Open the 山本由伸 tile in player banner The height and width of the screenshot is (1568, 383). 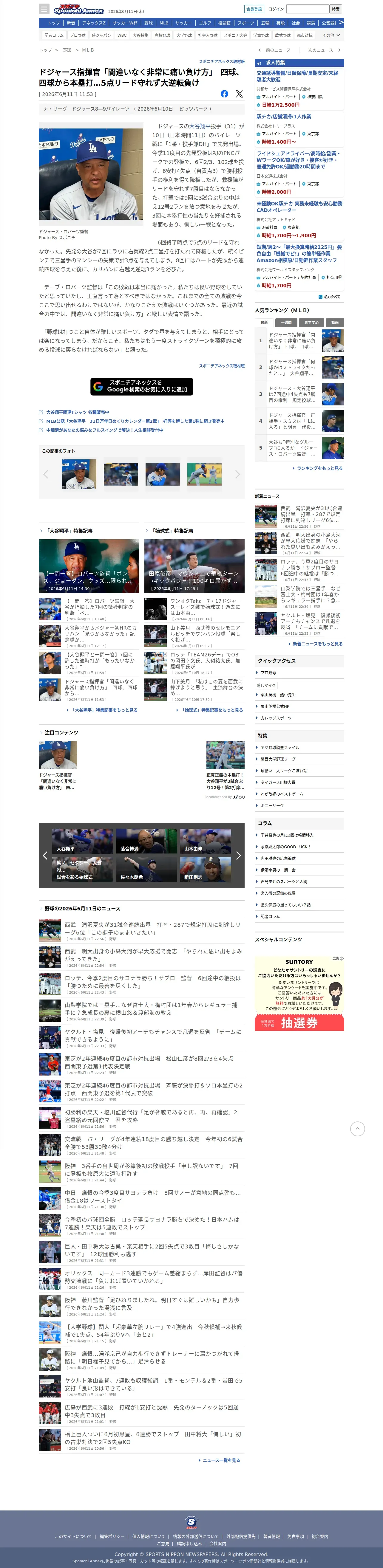pyautogui.click(x=205, y=841)
